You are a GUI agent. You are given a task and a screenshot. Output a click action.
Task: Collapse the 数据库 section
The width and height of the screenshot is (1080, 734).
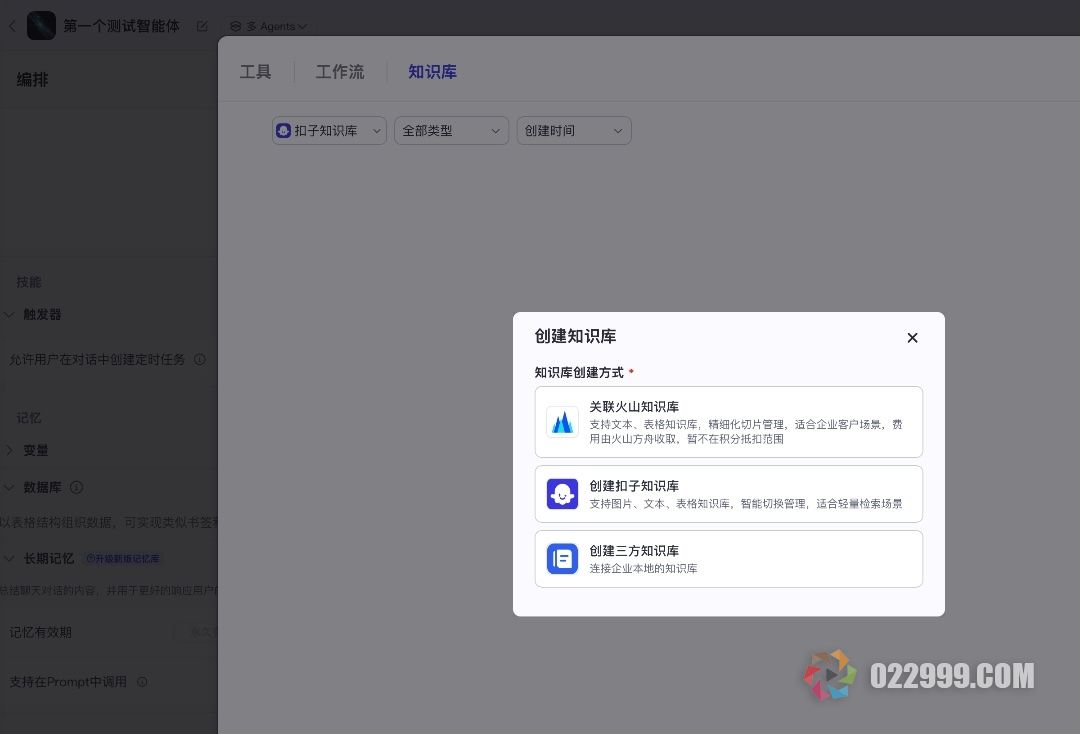point(9,487)
